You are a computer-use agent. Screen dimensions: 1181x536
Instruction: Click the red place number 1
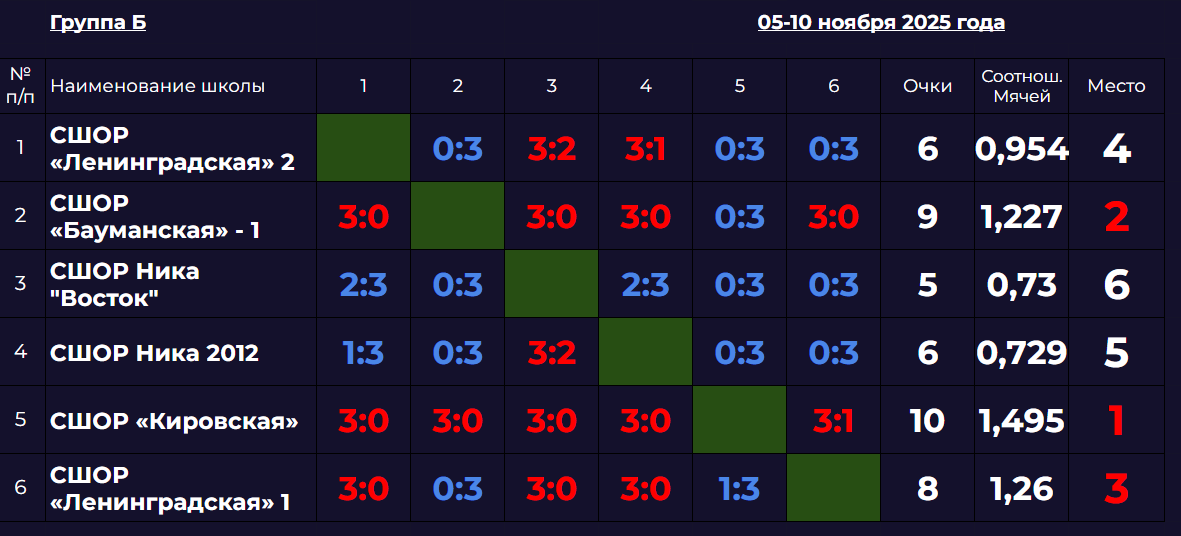pyautogui.click(x=1116, y=421)
